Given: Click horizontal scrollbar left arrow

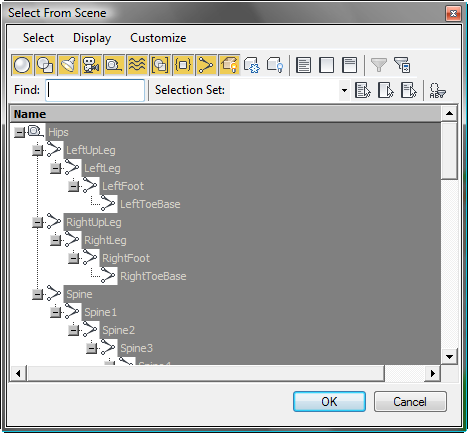Looking at the screenshot, I should (x=18, y=373).
